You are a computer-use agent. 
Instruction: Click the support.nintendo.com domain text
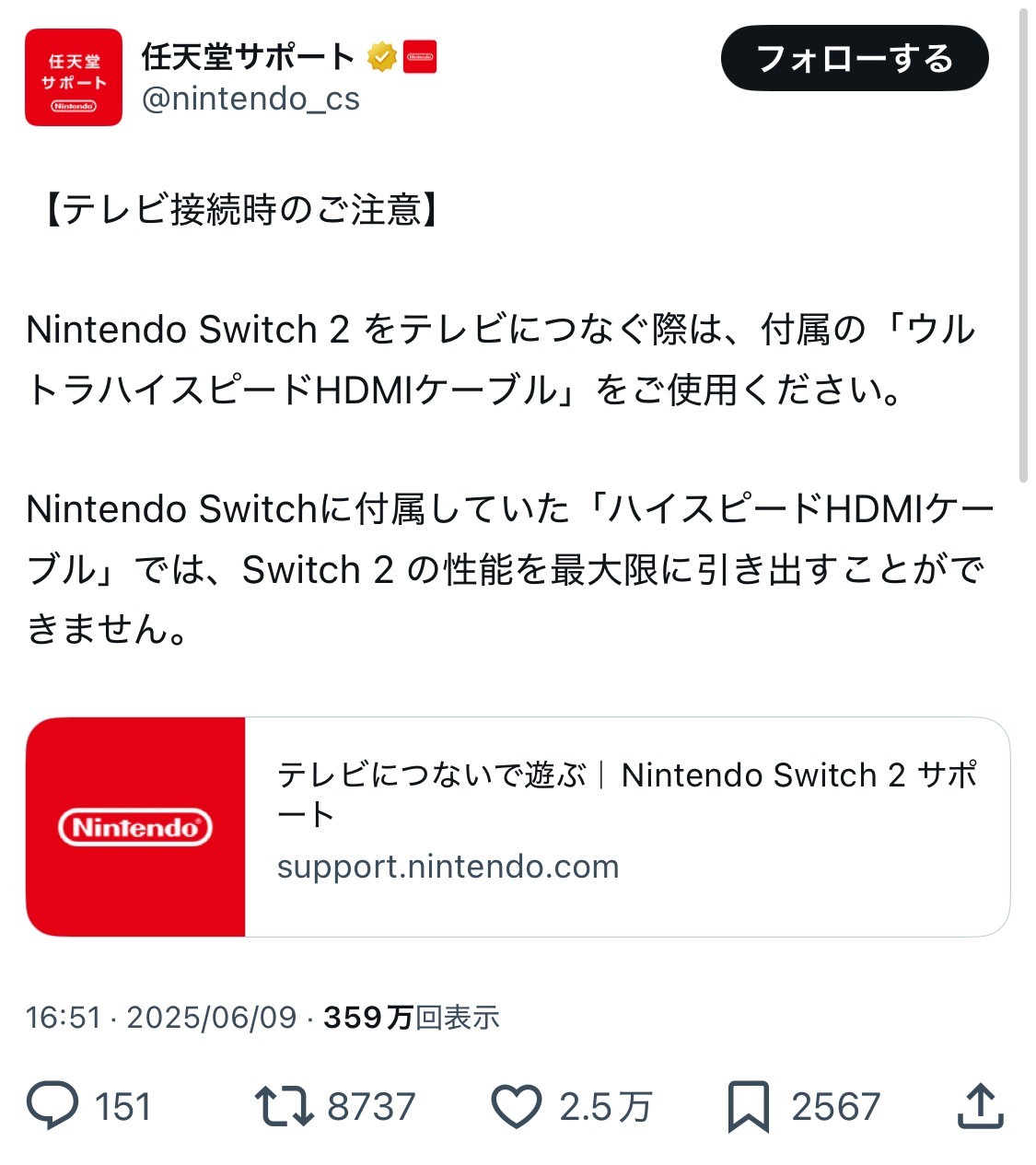(x=448, y=867)
